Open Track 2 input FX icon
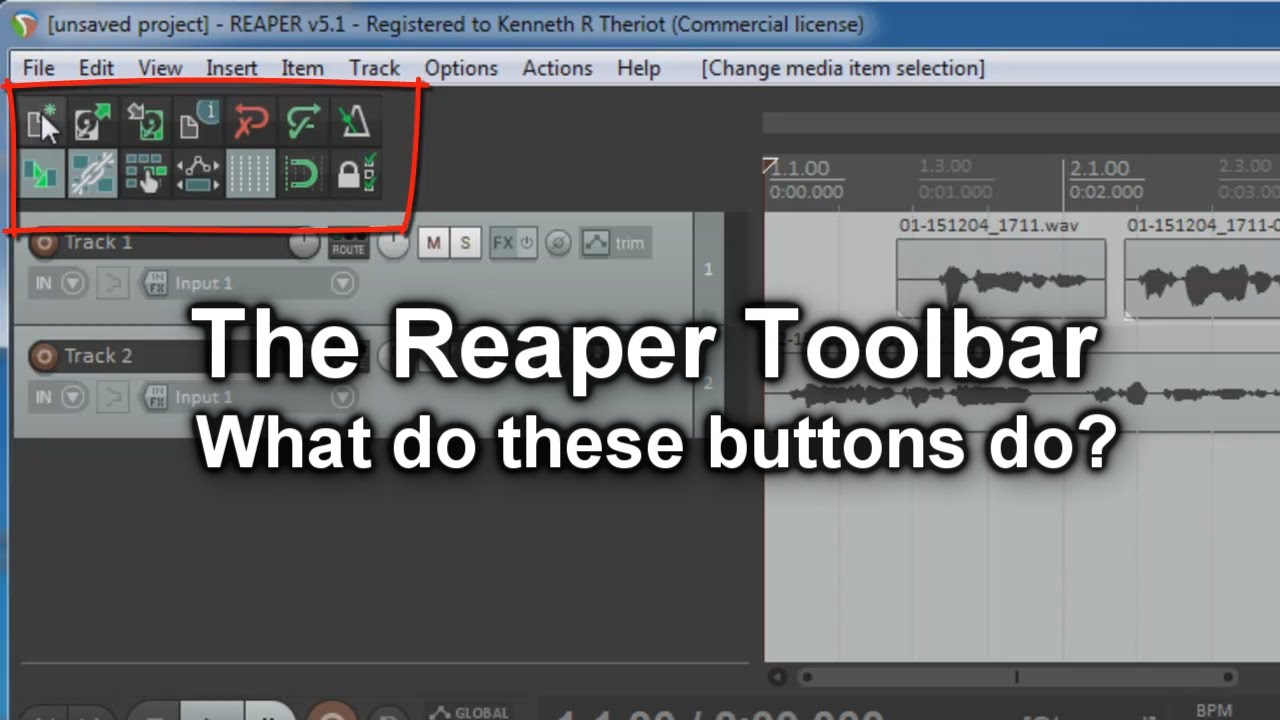Viewport: 1280px width, 720px height. pyautogui.click(x=156, y=397)
